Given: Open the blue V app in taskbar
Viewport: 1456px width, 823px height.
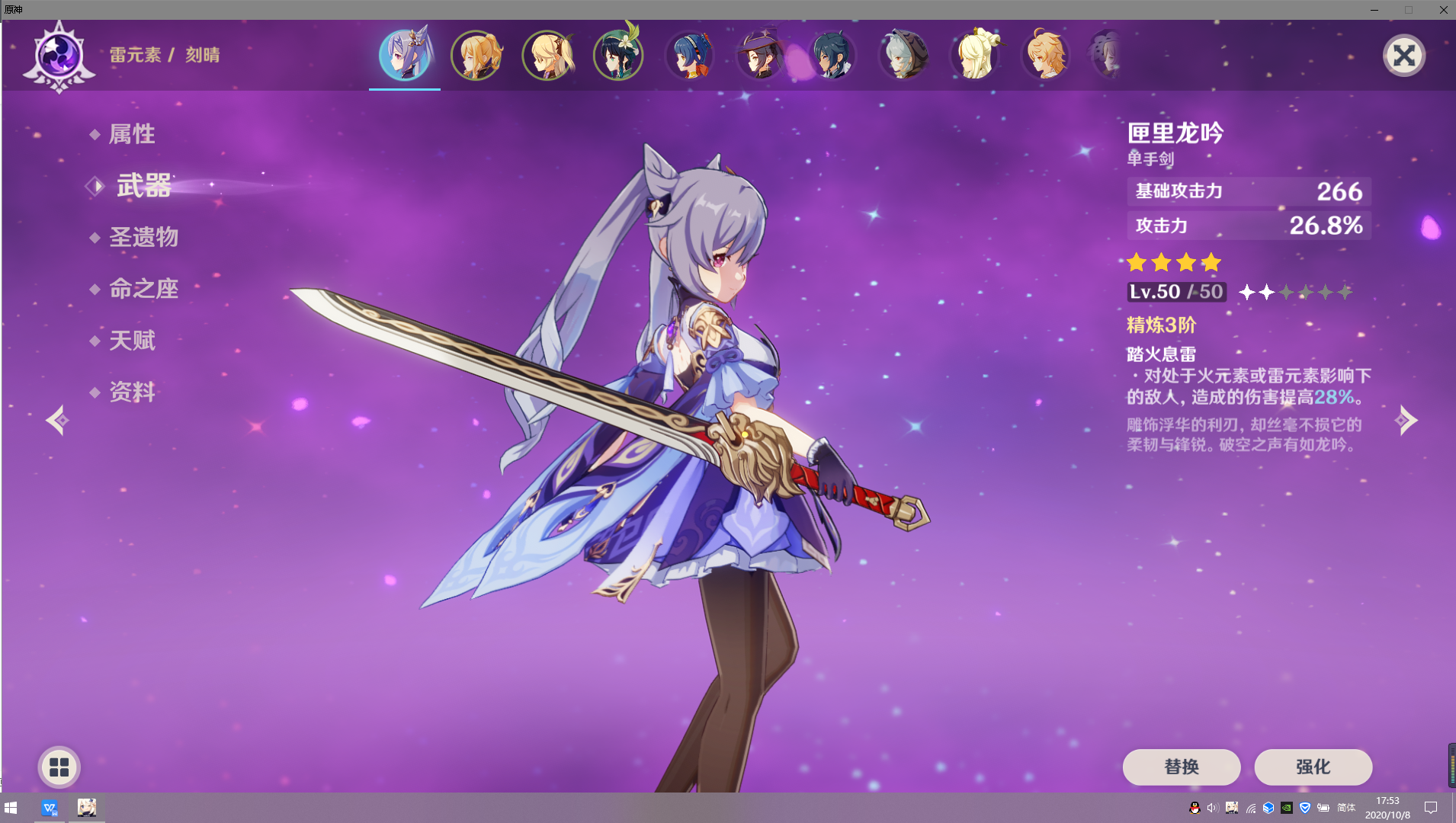Looking at the screenshot, I should point(50,808).
